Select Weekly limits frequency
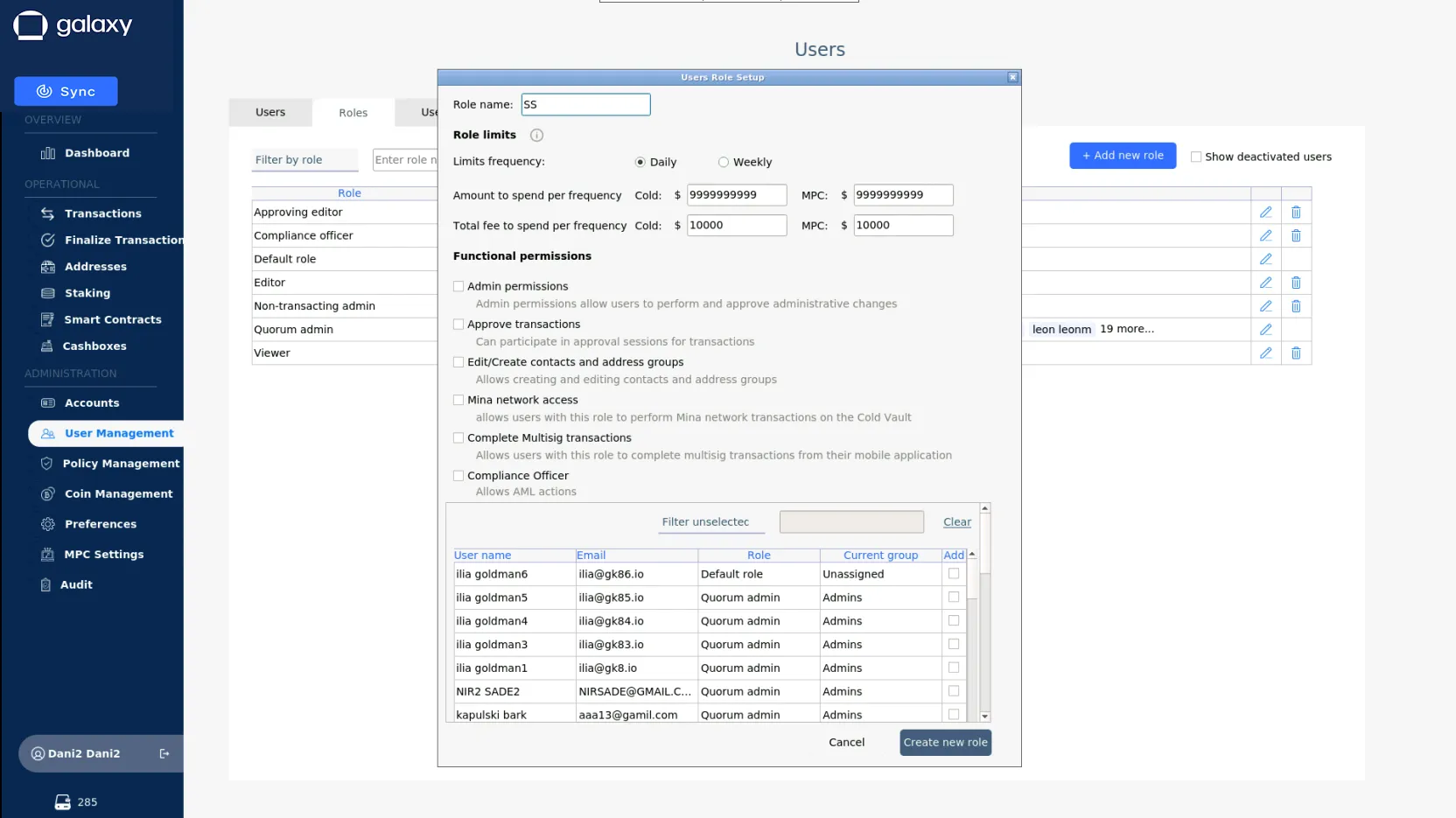This screenshot has width=1456, height=818. point(723,162)
